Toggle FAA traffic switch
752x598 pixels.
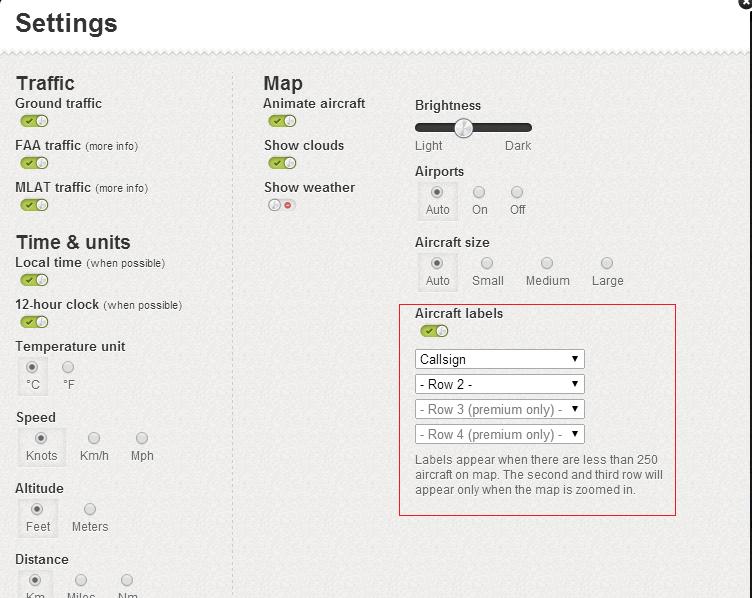tap(34, 163)
